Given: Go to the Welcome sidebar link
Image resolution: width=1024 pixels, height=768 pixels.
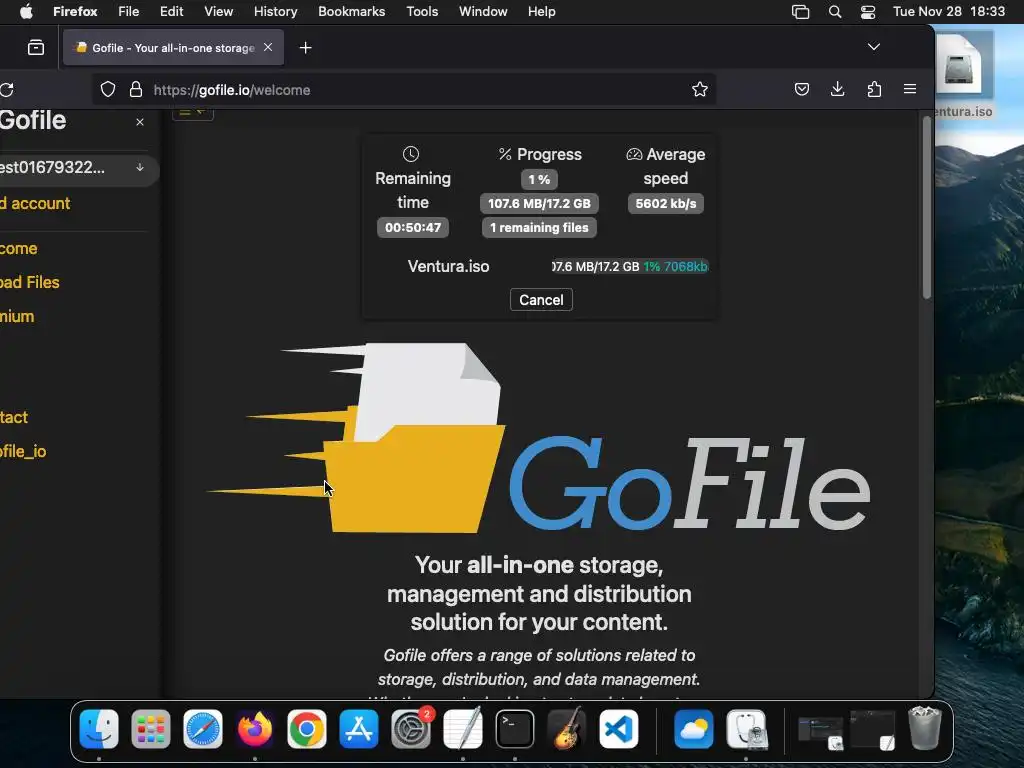Looking at the screenshot, I should point(18,248).
